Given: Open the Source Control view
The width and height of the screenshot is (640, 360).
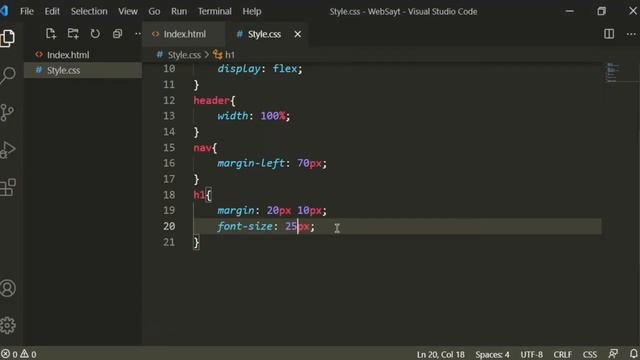Looking at the screenshot, I should click(x=7, y=112).
